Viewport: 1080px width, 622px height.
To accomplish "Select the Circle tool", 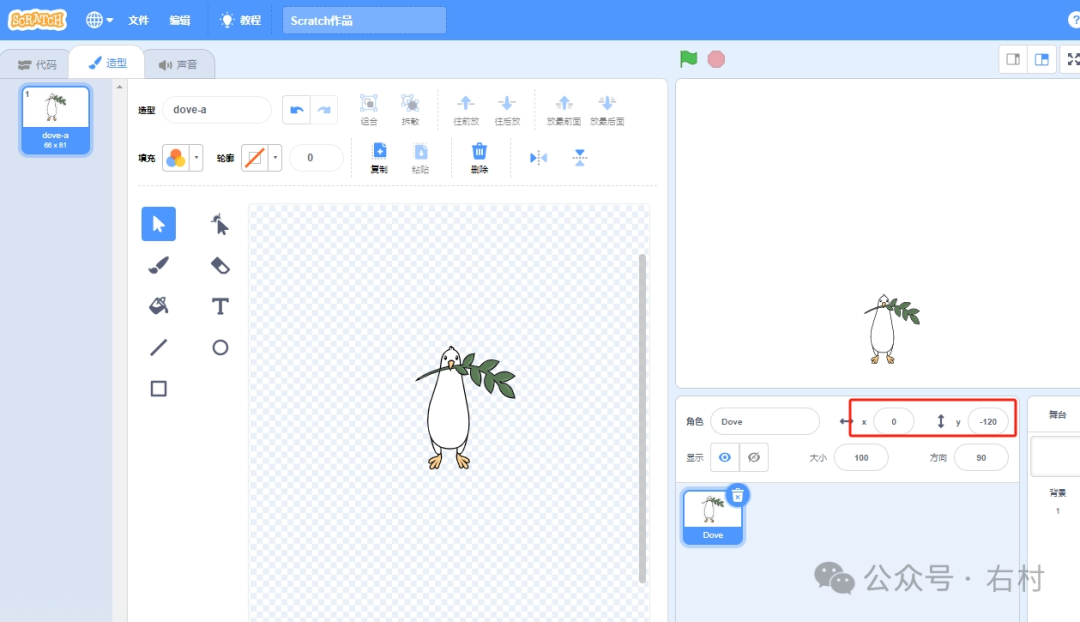I will [220, 347].
